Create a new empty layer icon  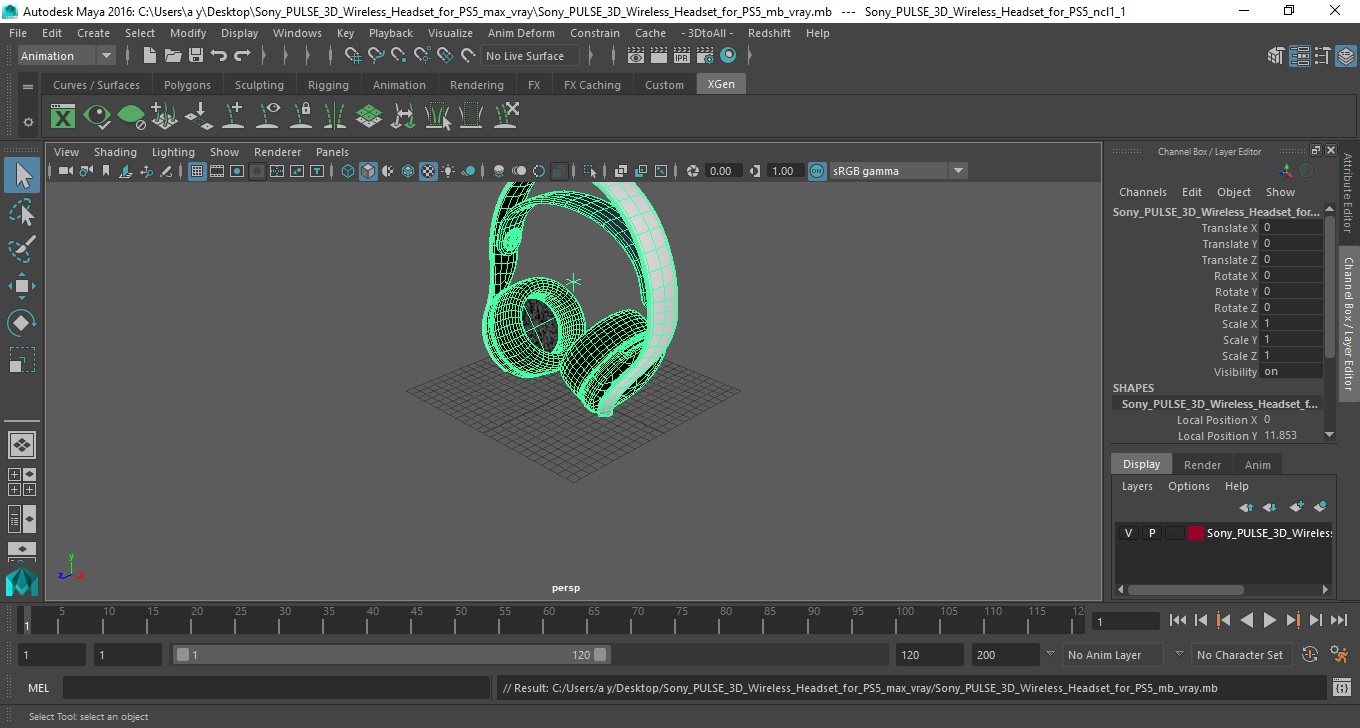pos(1296,508)
